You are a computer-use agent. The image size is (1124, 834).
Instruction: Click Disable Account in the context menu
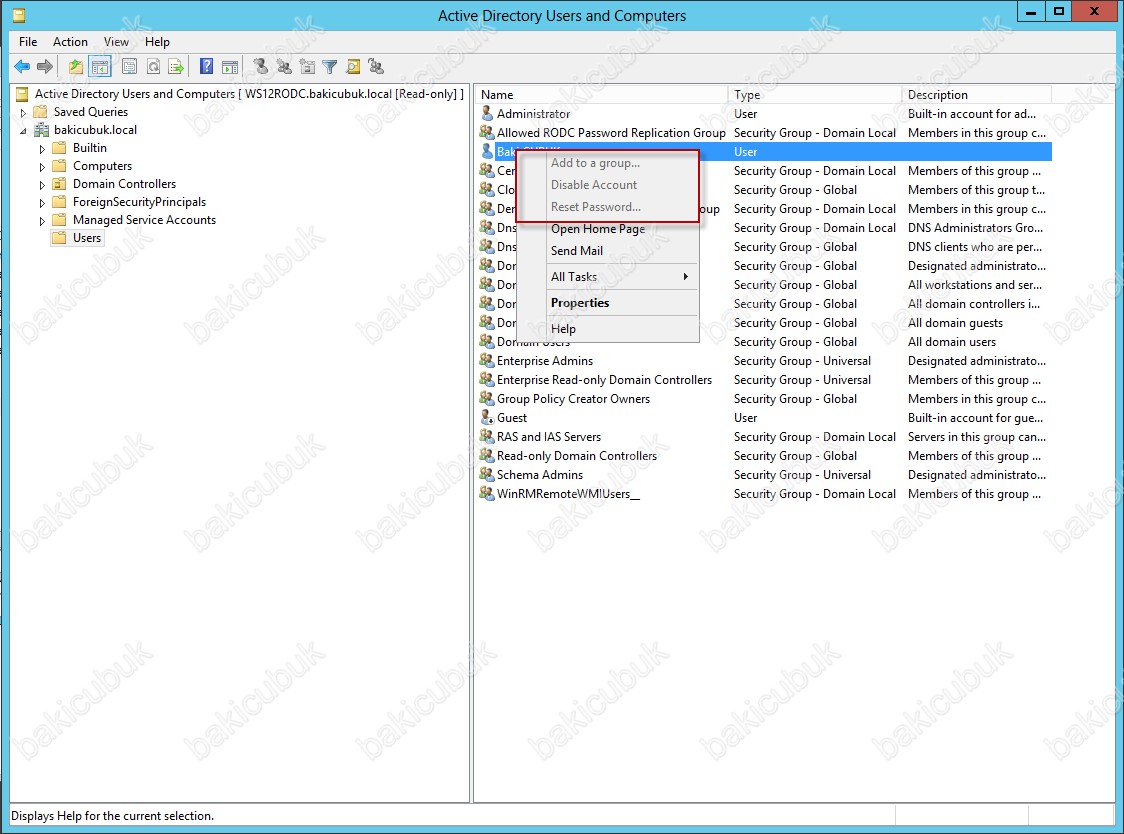(x=608, y=184)
